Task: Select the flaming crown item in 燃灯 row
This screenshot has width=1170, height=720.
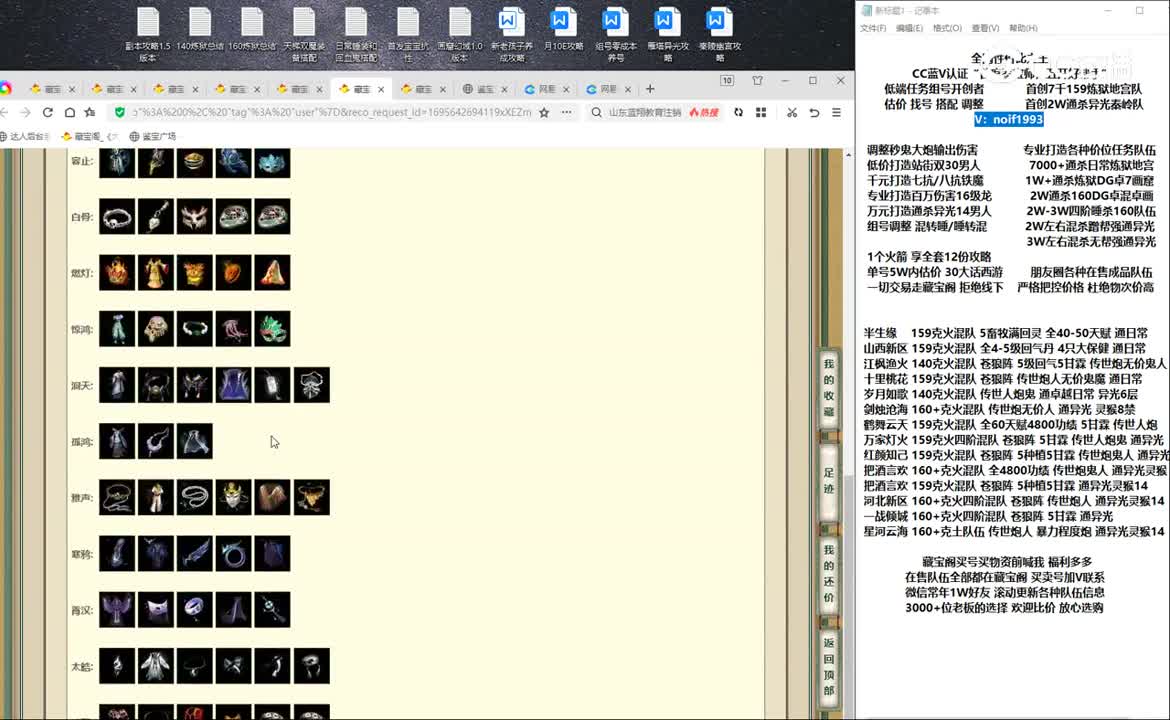Action: [117, 272]
